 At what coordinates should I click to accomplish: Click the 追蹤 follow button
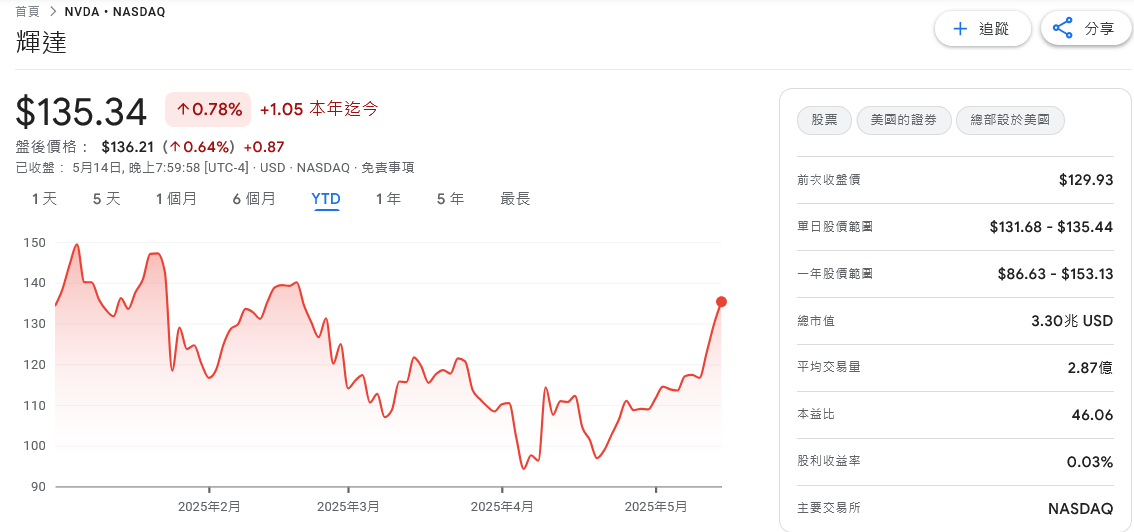983,29
